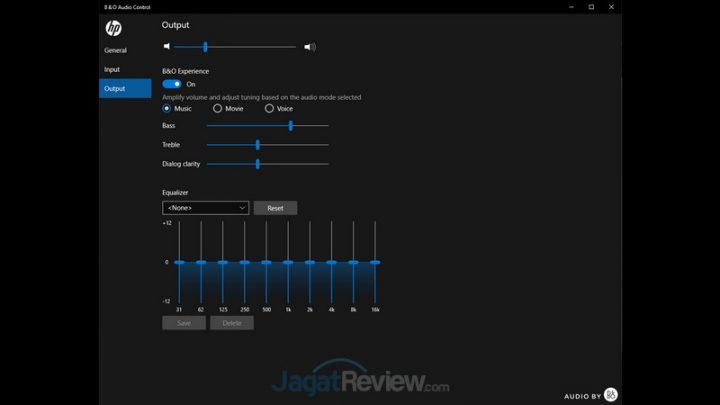Click the HP logo icon

(x=113, y=28)
